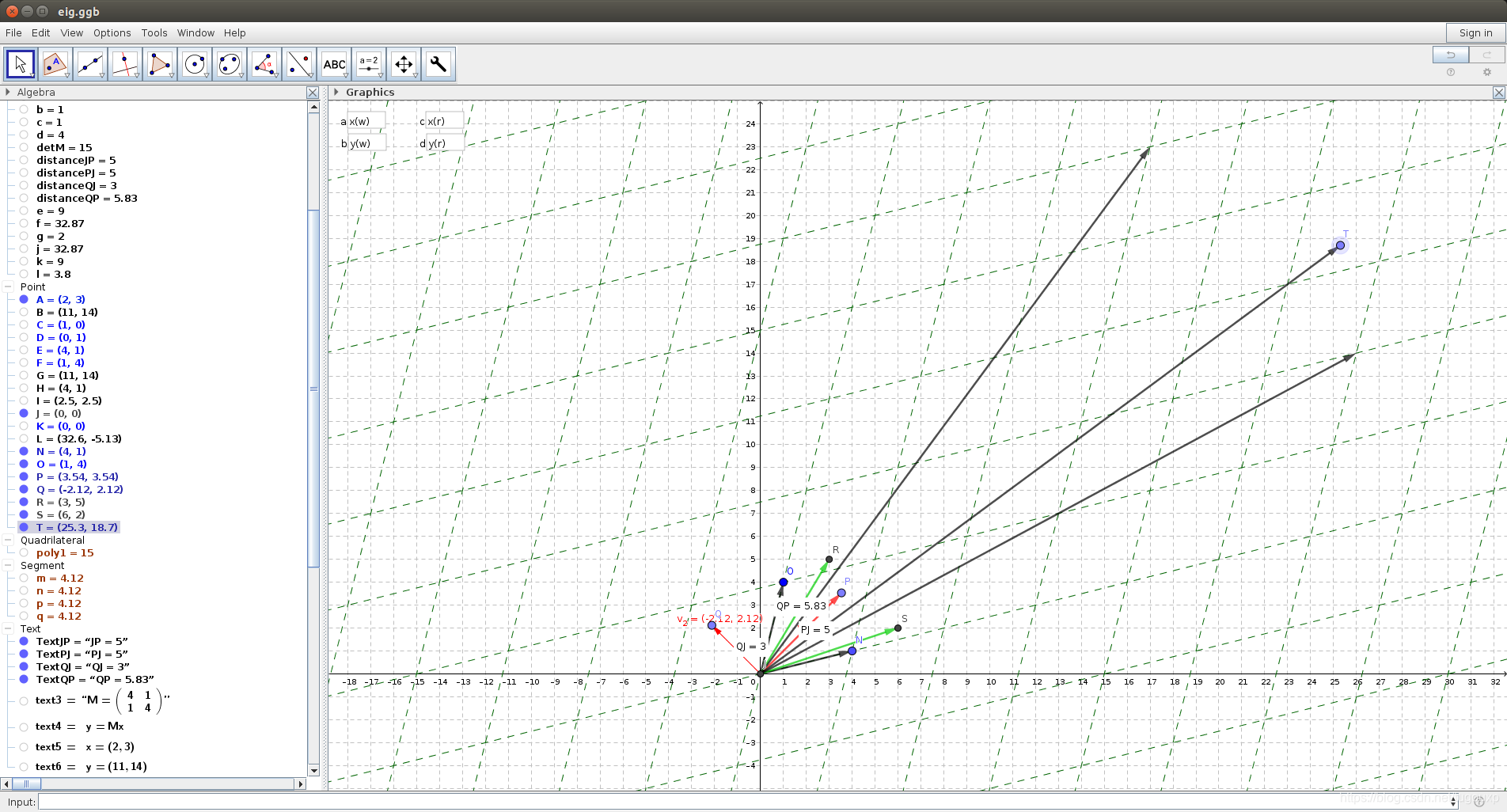This screenshot has width=1507, height=812.
Task: Select the Line through two points tool
Action: tap(90, 64)
